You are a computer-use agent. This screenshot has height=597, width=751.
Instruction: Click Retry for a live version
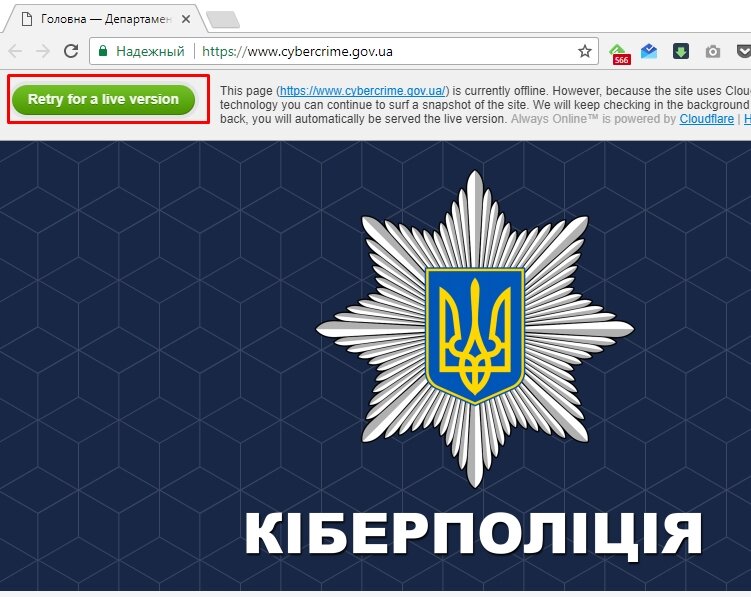pos(103,99)
